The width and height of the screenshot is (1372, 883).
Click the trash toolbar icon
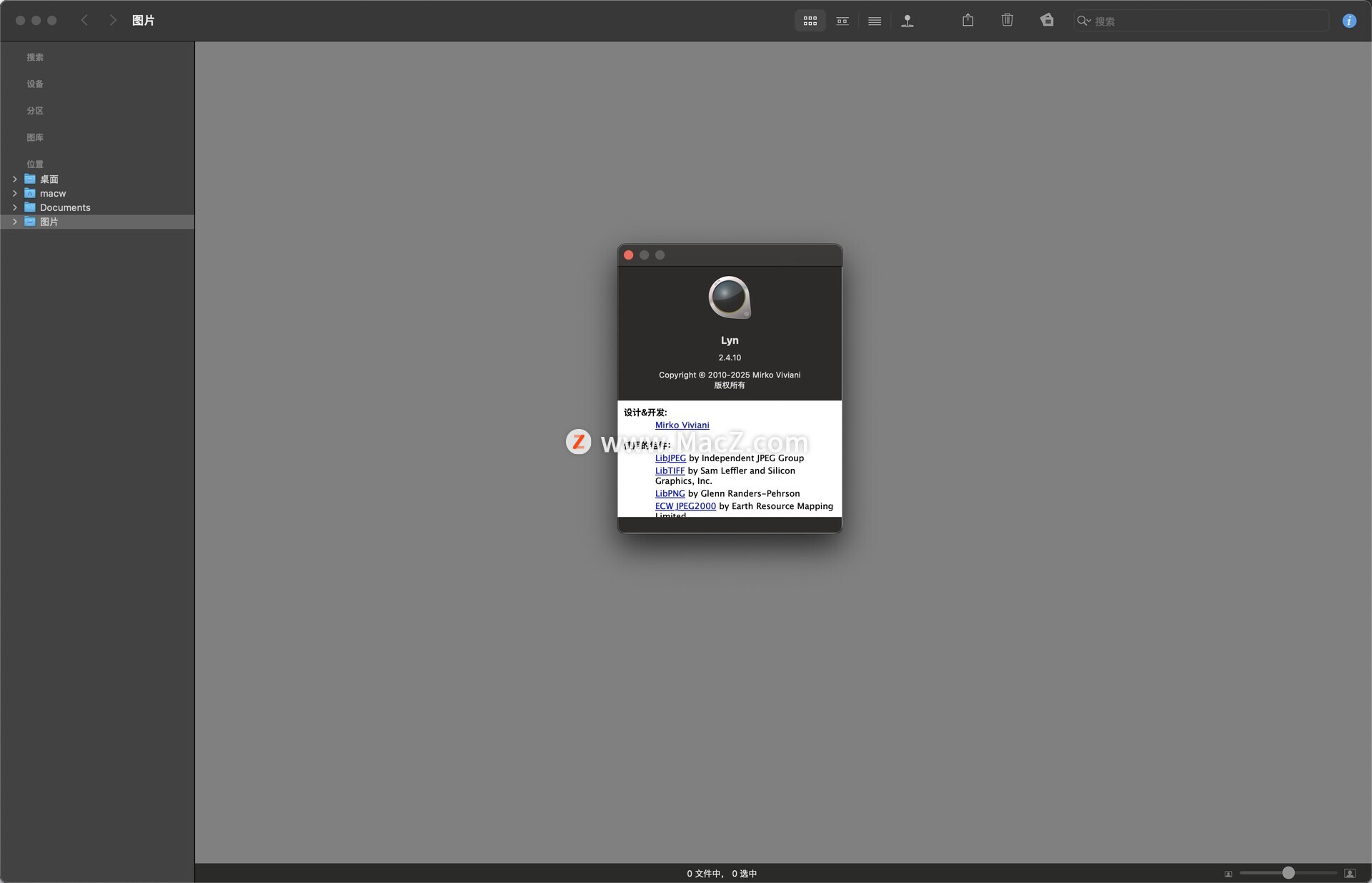[1007, 20]
